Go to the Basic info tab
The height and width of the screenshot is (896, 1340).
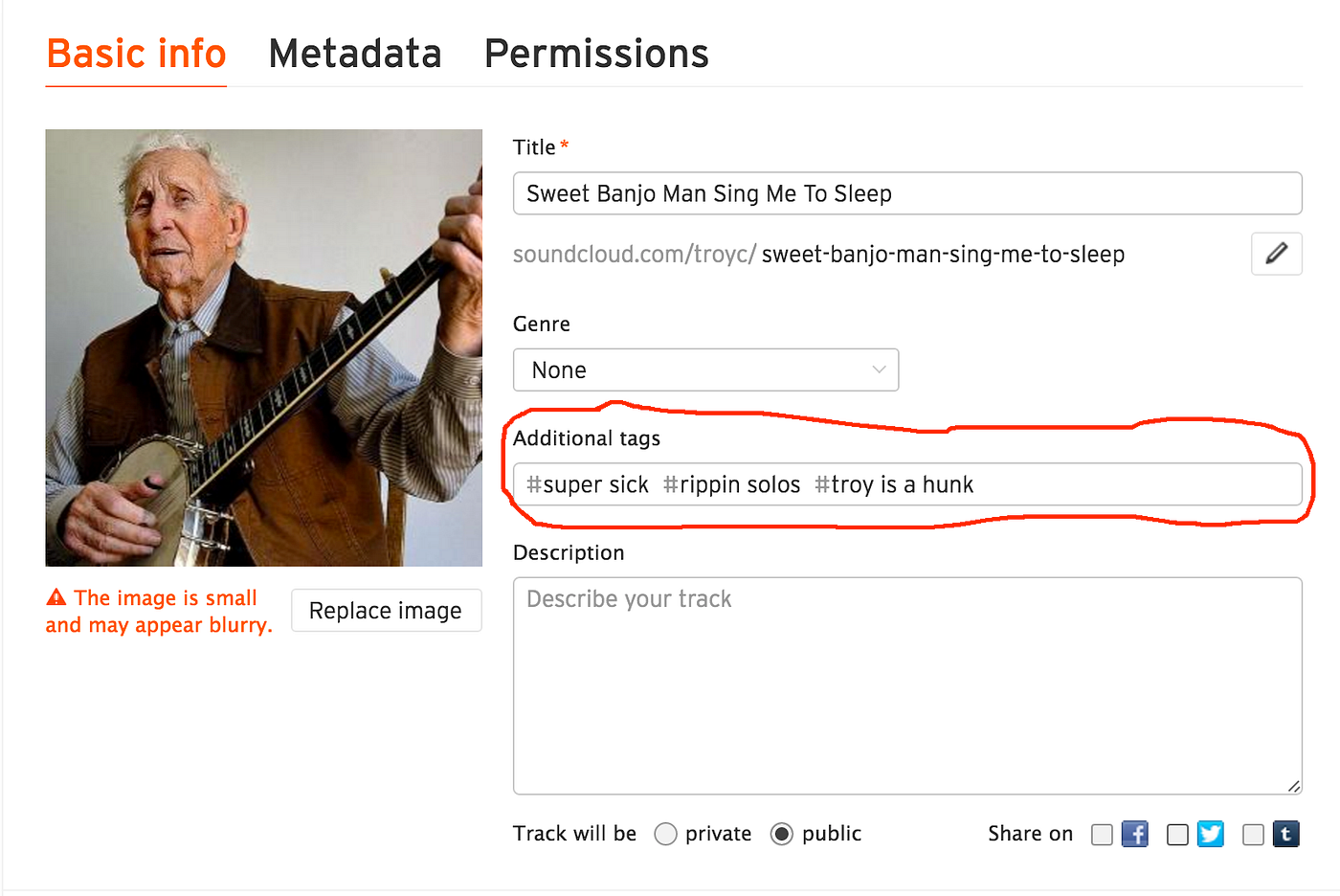coord(136,54)
